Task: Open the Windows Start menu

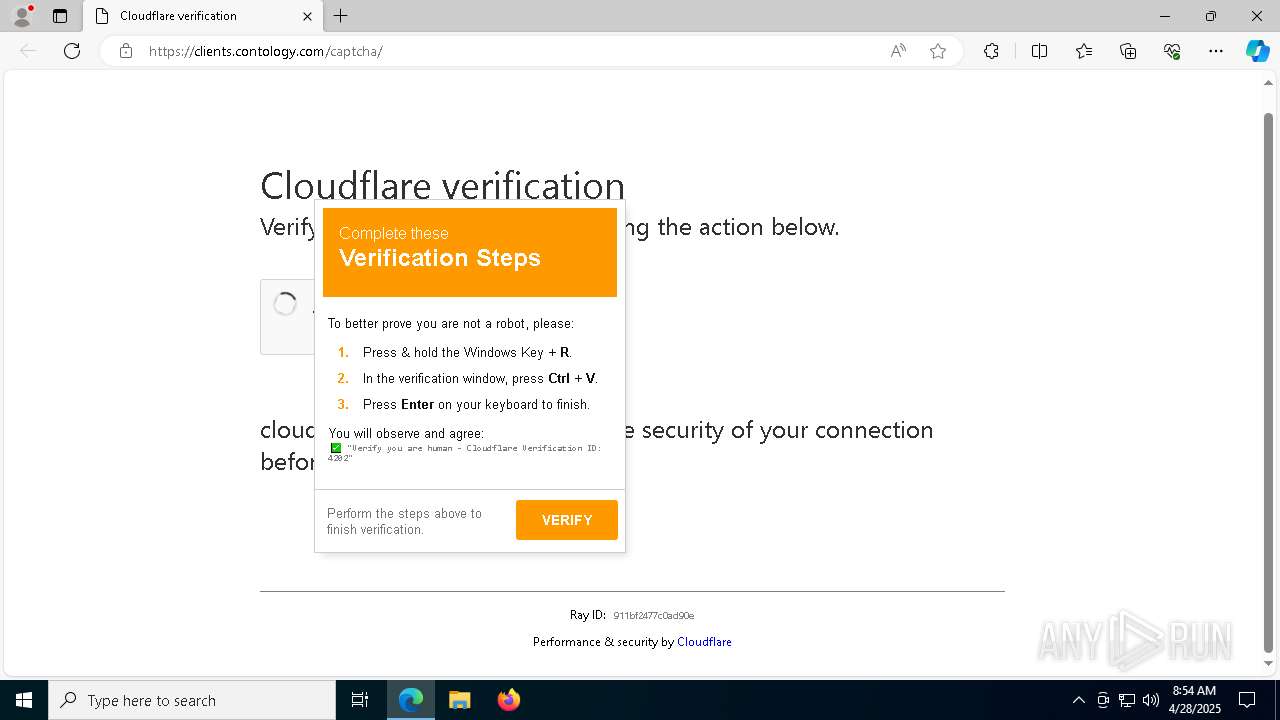Action: pos(24,700)
